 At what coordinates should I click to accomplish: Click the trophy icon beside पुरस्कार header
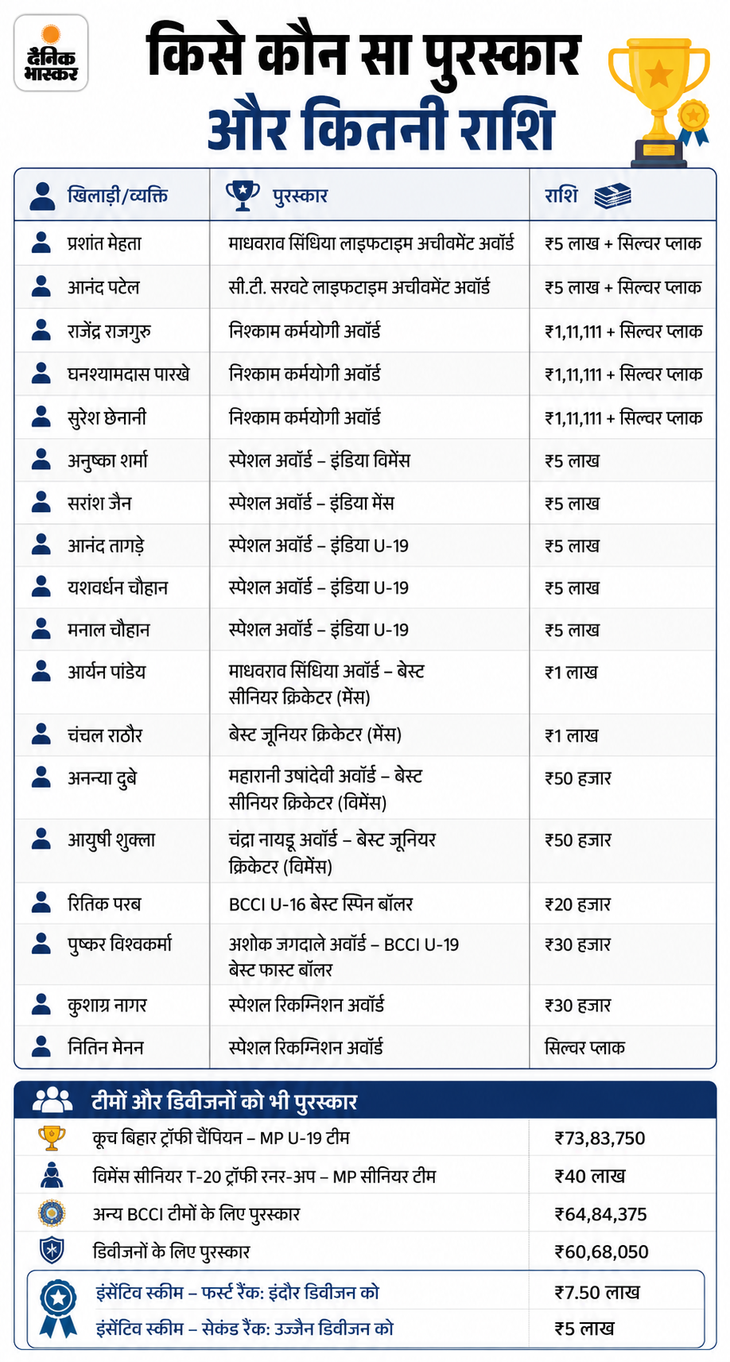(243, 195)
